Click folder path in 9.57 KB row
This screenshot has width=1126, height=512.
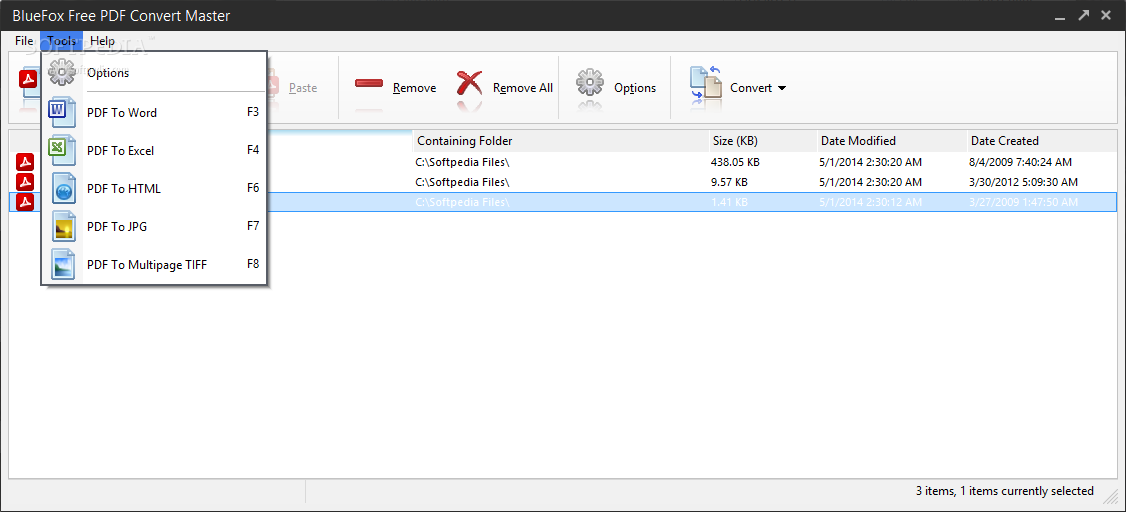coord(462,182)
